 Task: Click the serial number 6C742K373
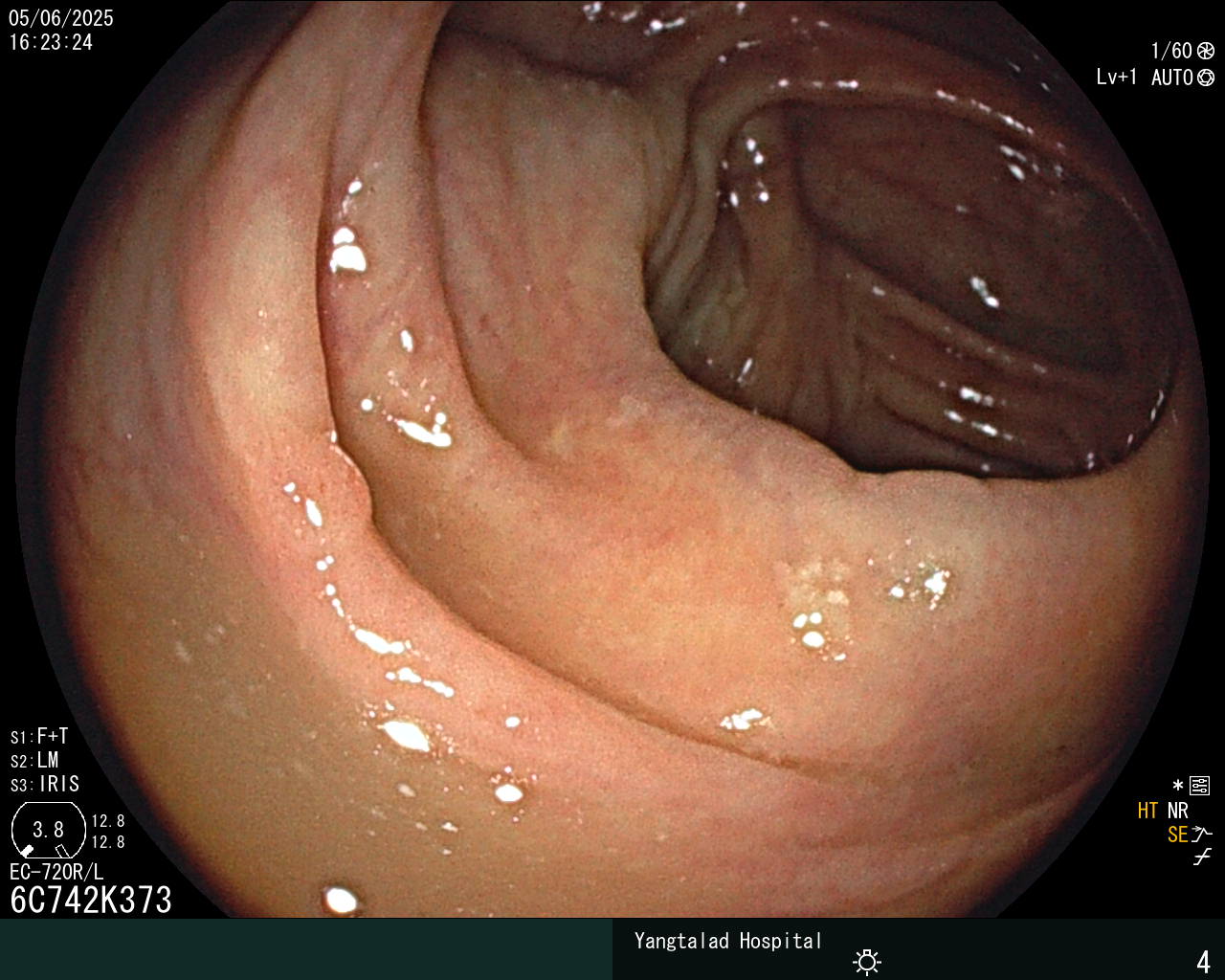[91, 900]
